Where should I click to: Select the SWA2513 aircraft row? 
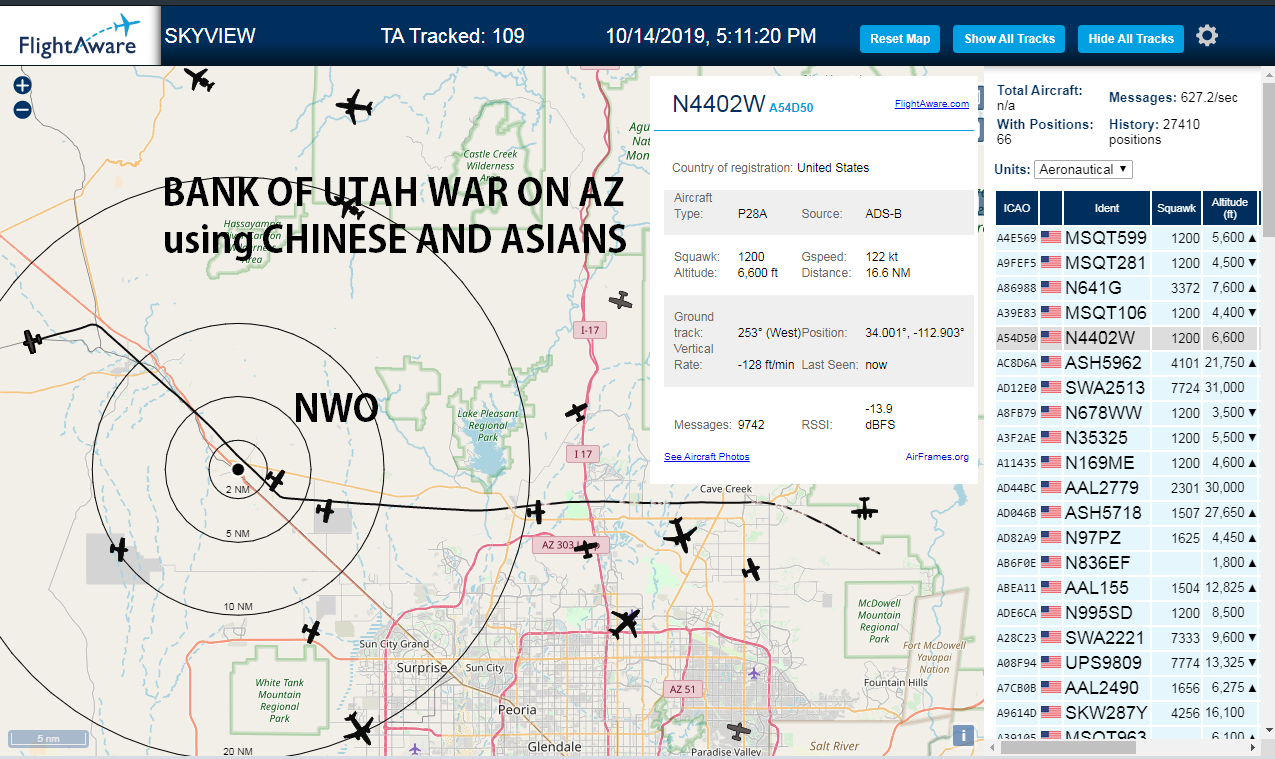point(1127,388)
